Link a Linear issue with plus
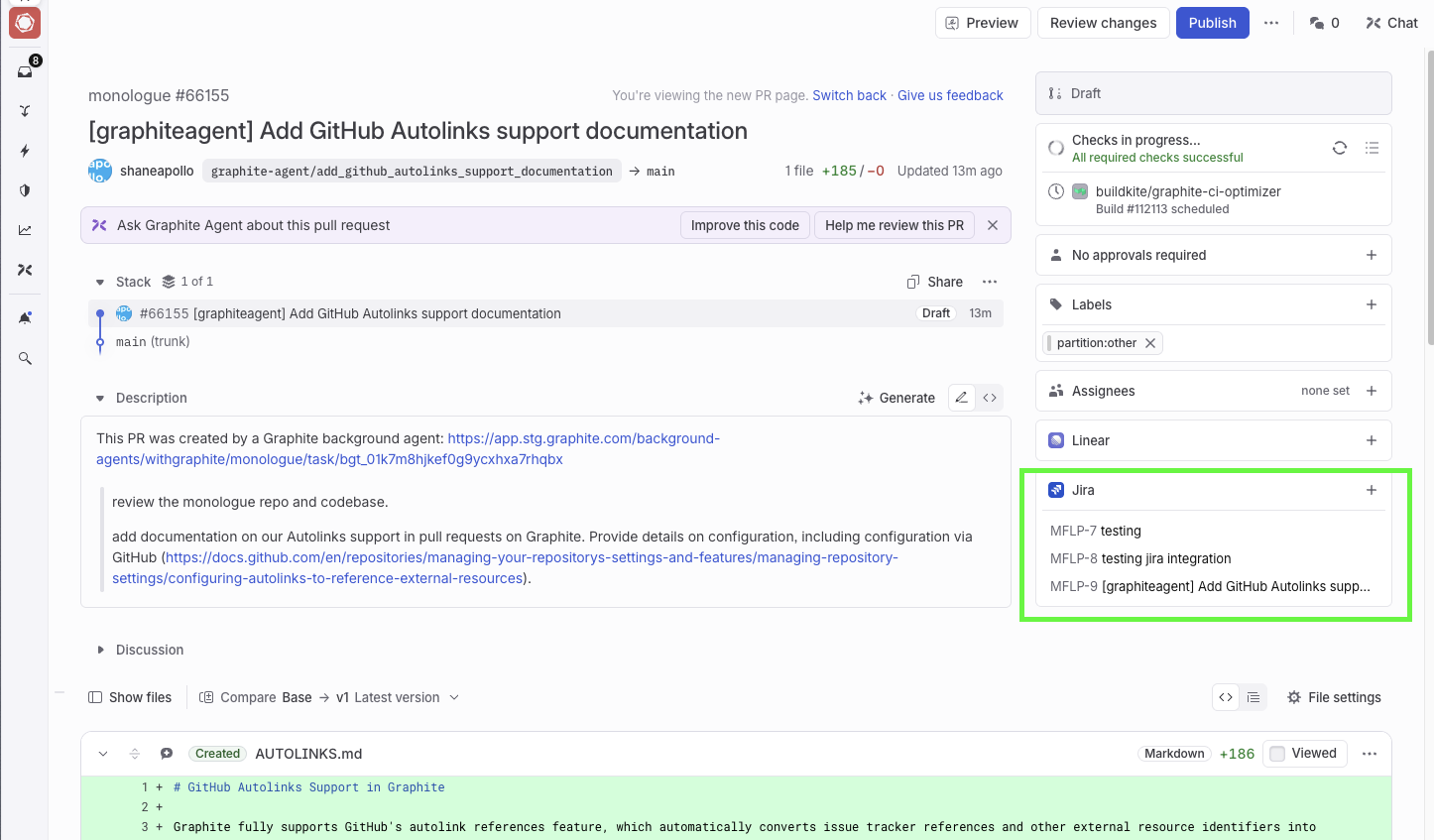Viewport: 1434px width, 840px height. point(1372,440)
